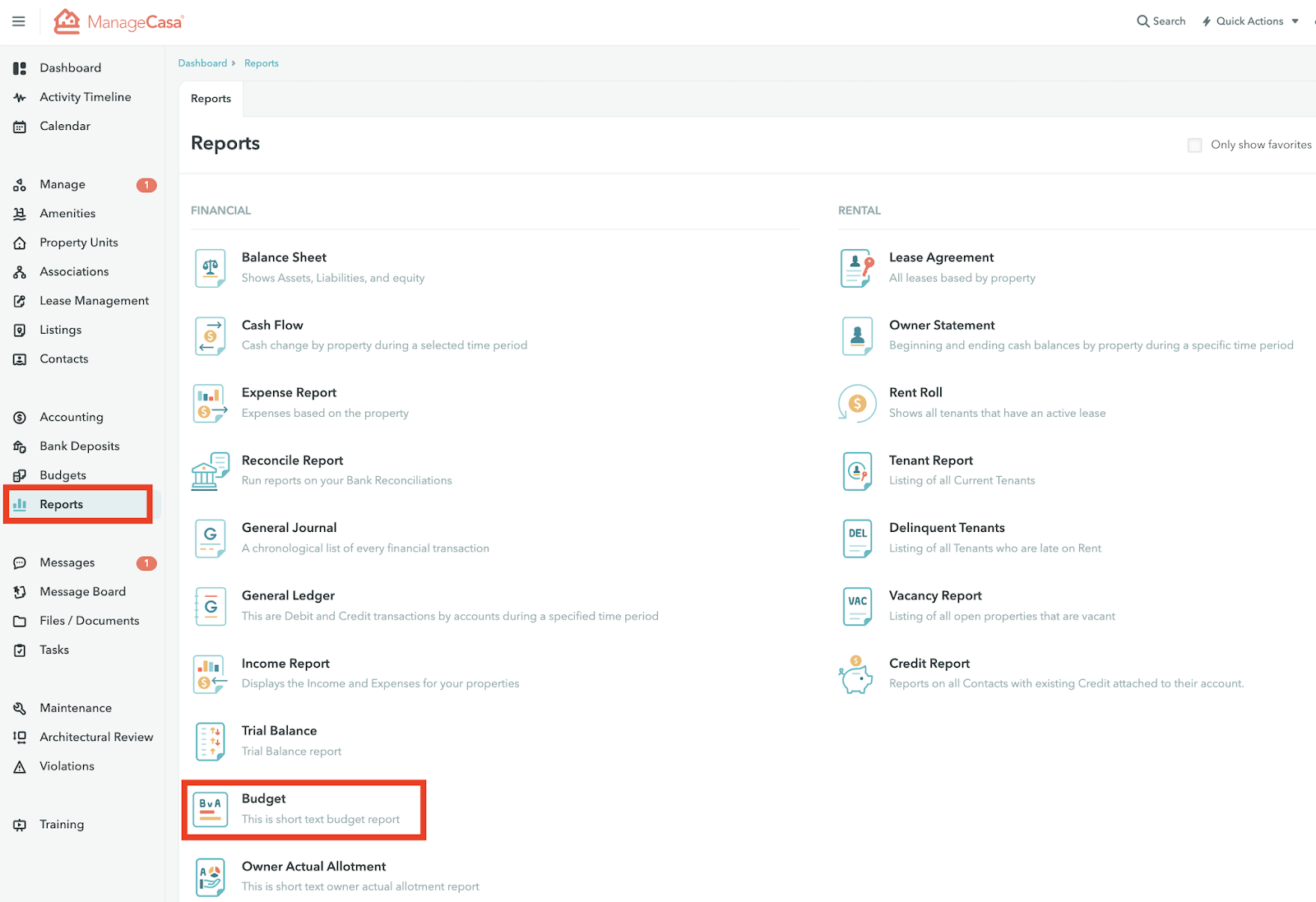The height and width of the screenshot is (902, 1316).
Task: Click the Delinquent Tenants DEL icon
Action: pyautogui.click(x=857, y=539)
